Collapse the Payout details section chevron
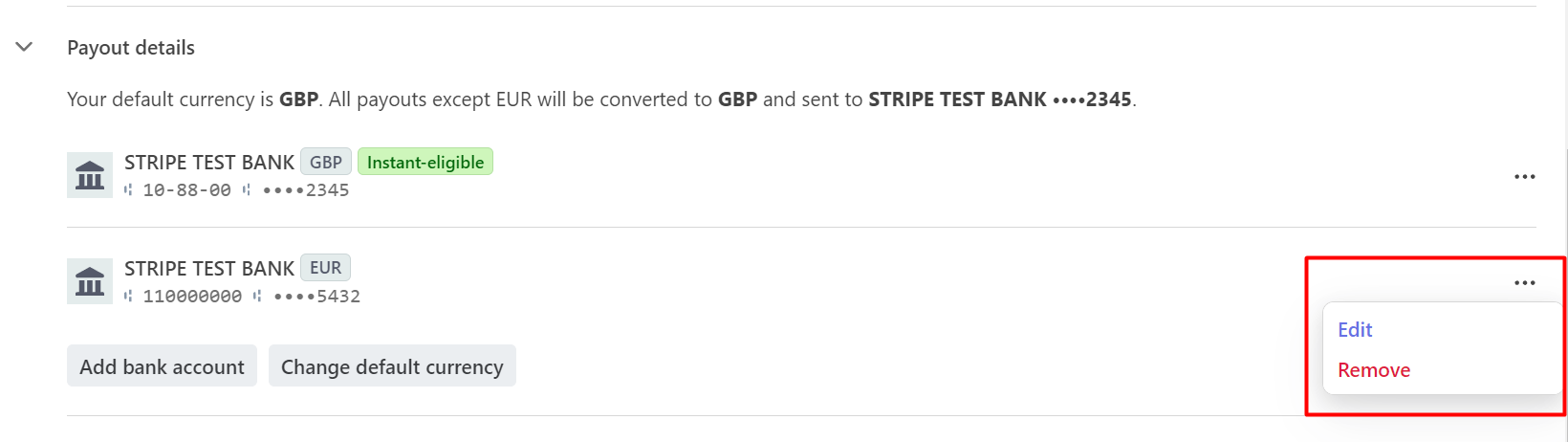Screen dimensions: 1568x442 click(x=25, y=47)
